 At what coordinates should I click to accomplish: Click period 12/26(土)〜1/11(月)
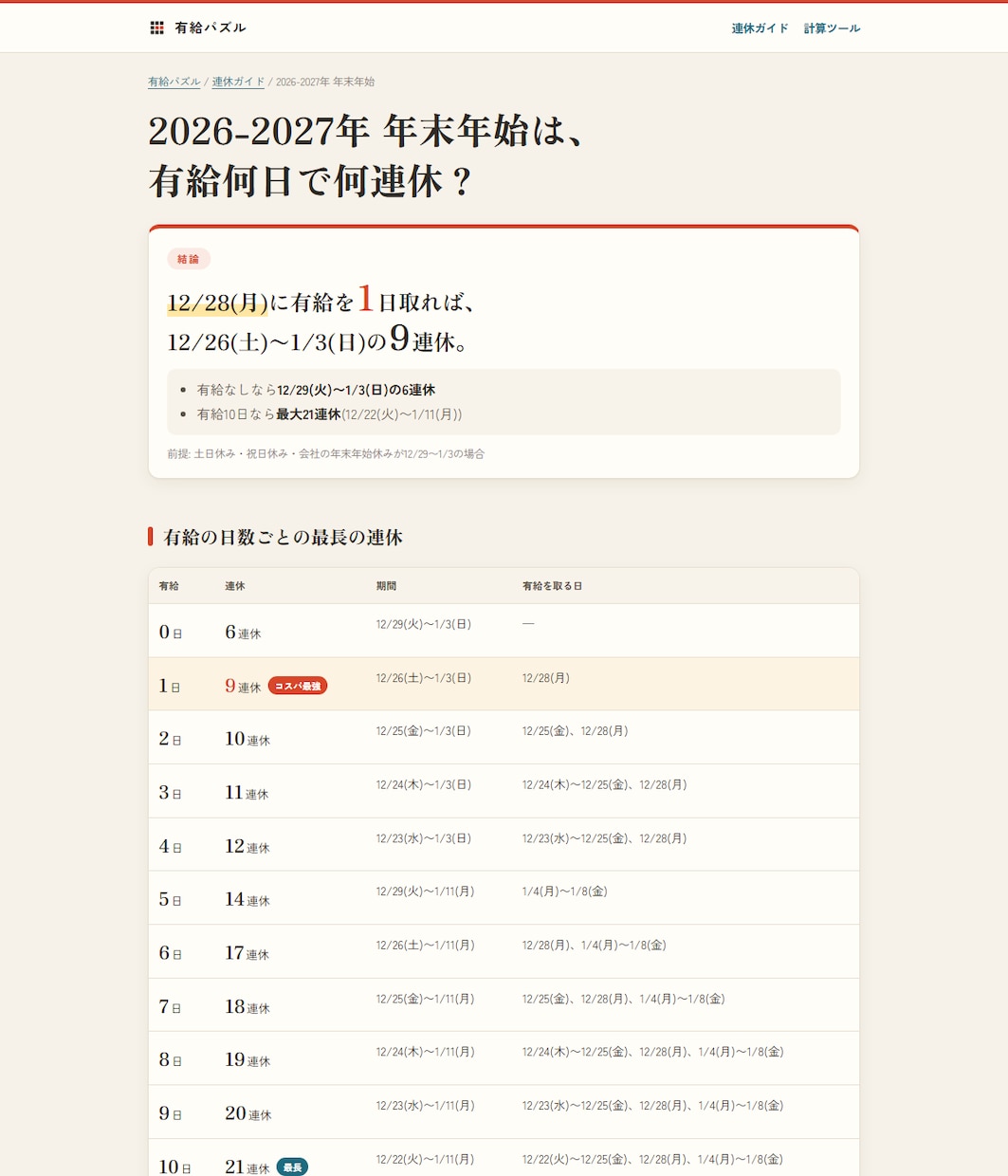click(425, 946)
